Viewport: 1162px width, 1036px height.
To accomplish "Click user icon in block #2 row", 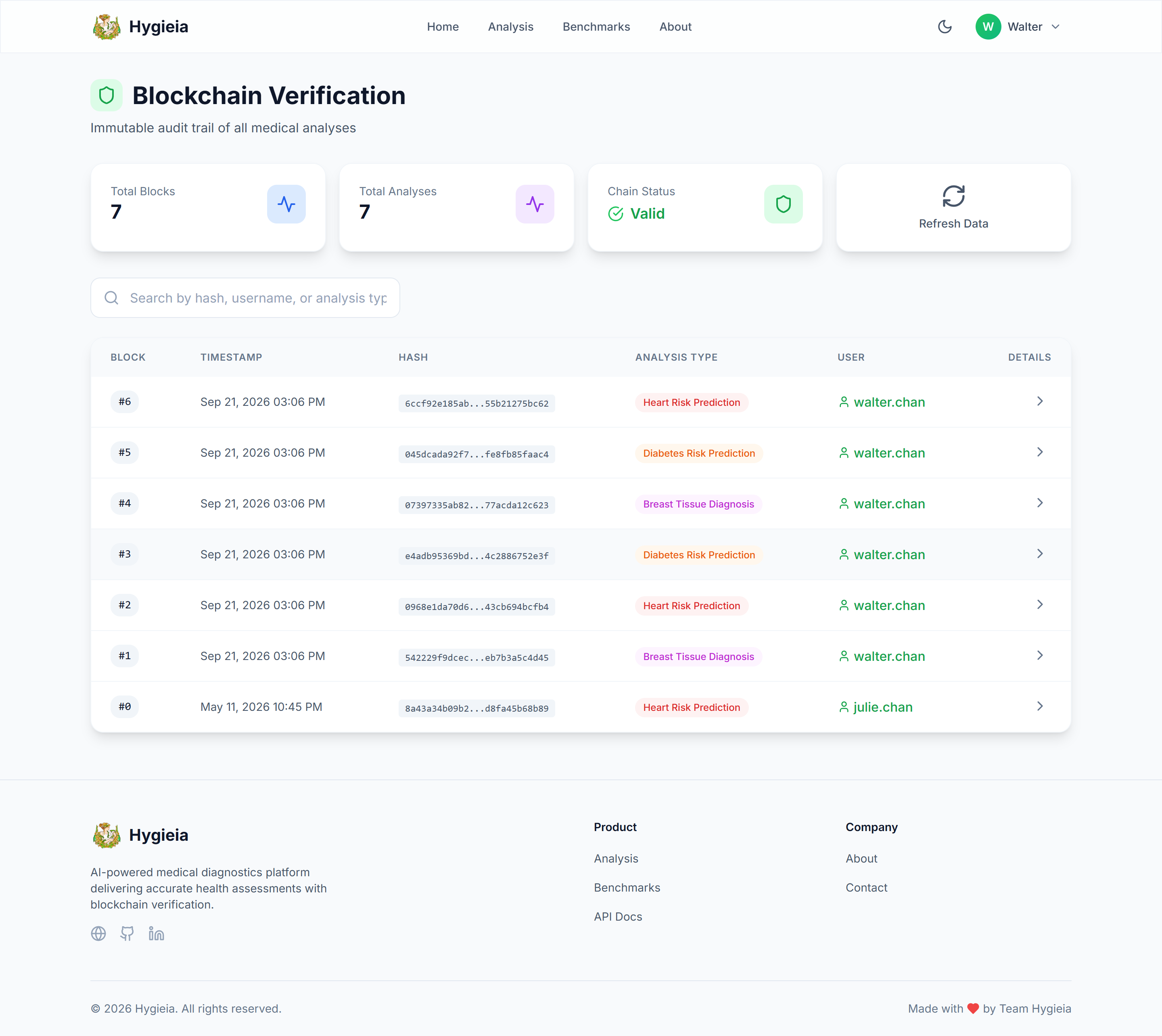I will (x=844, y=605).
